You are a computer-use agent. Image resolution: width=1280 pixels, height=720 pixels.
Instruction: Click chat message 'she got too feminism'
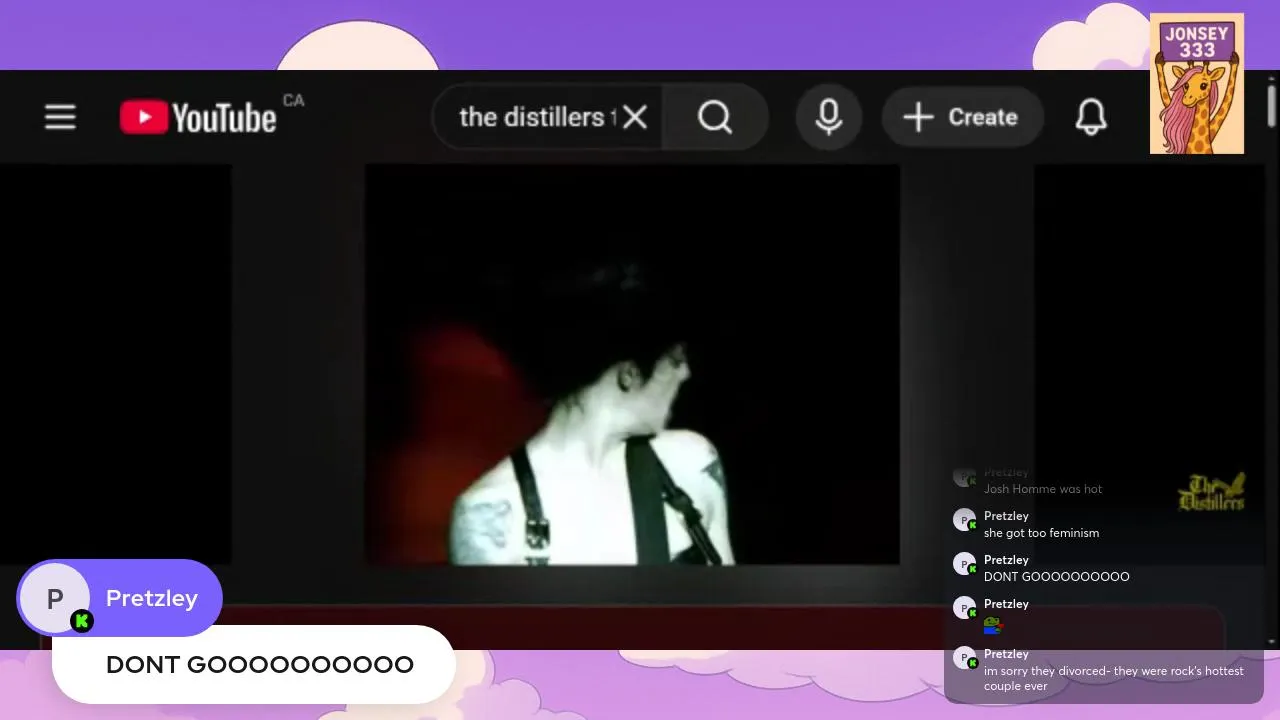[x=1041, y=533]
